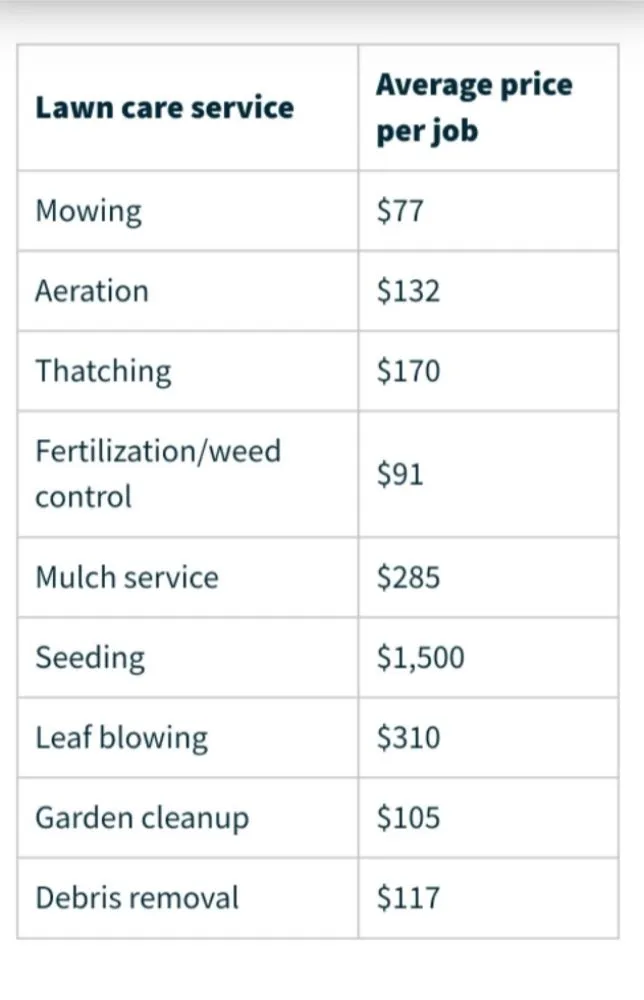Select the Mowing service cell
Screen dimensions: 644x1000
tap(89, 211)
